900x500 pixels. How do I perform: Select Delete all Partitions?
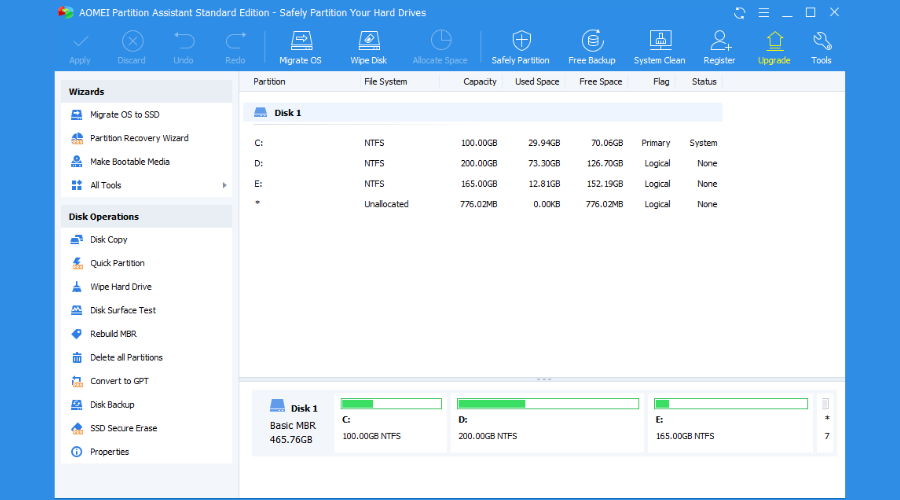pyautogui.click(x=126, y=358)
